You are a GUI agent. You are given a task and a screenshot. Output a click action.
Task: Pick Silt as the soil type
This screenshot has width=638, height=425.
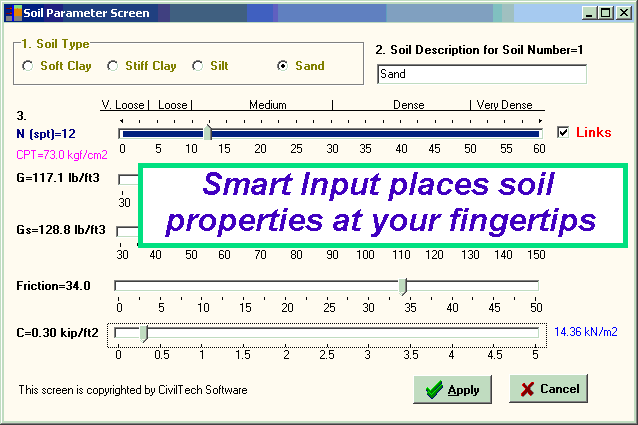(x=198, y=66)
